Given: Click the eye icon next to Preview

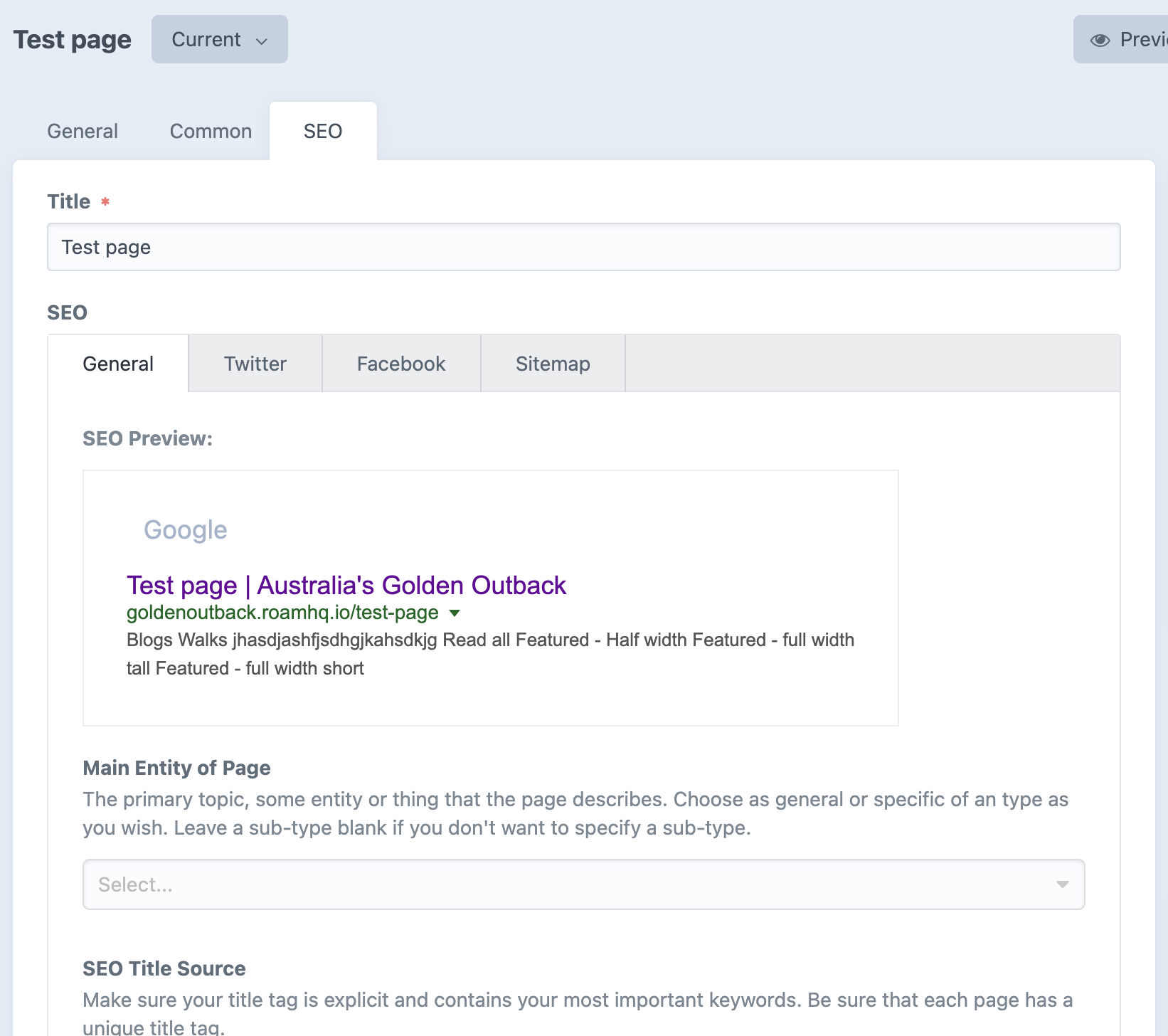Looking at the screenshot, I should click(1100, 41).
